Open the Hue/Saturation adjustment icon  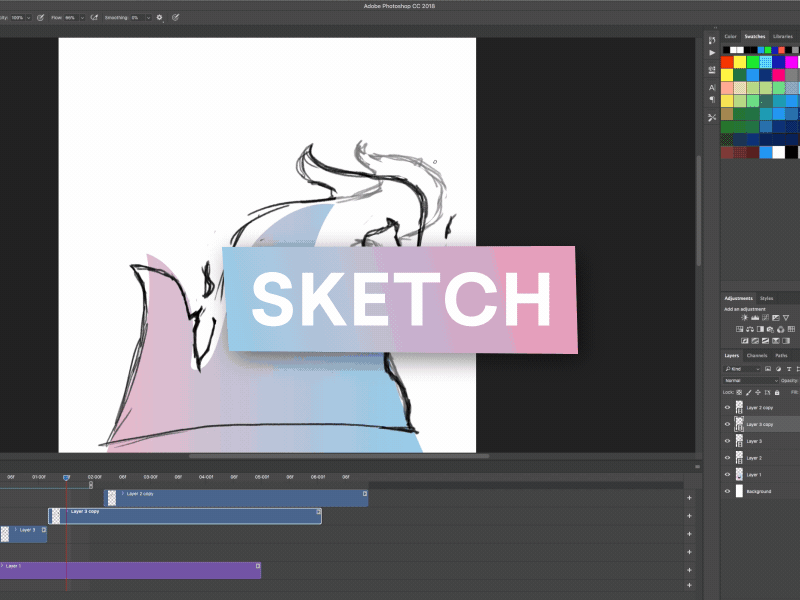(739, 329)
